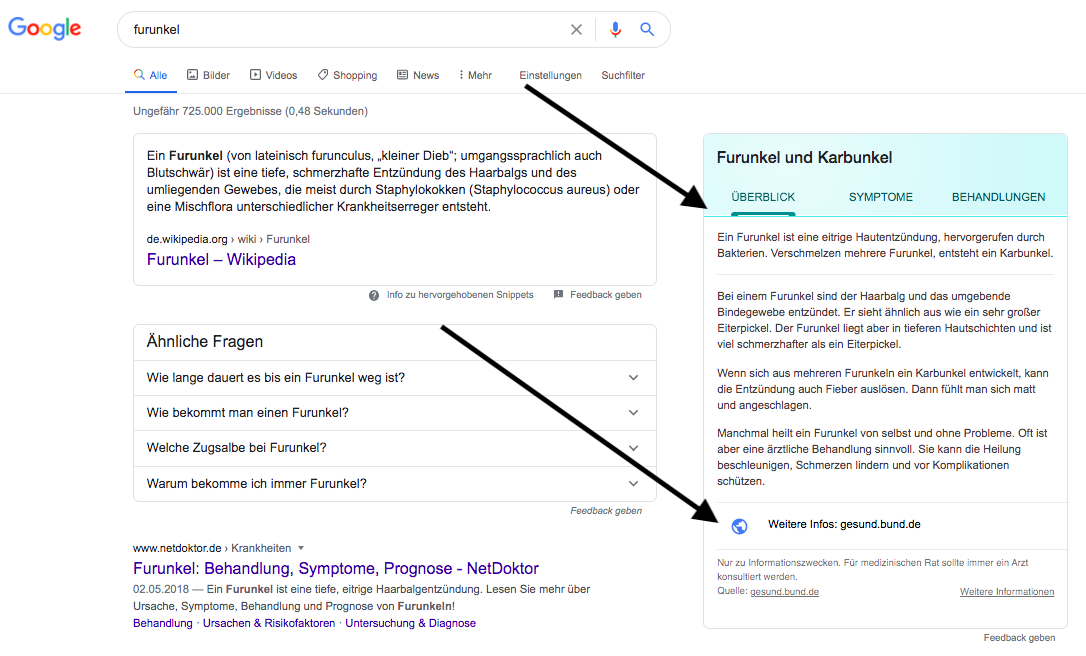Switch to the Shopping results tab
1086x656 pixels.
click(x=348, y=75)
